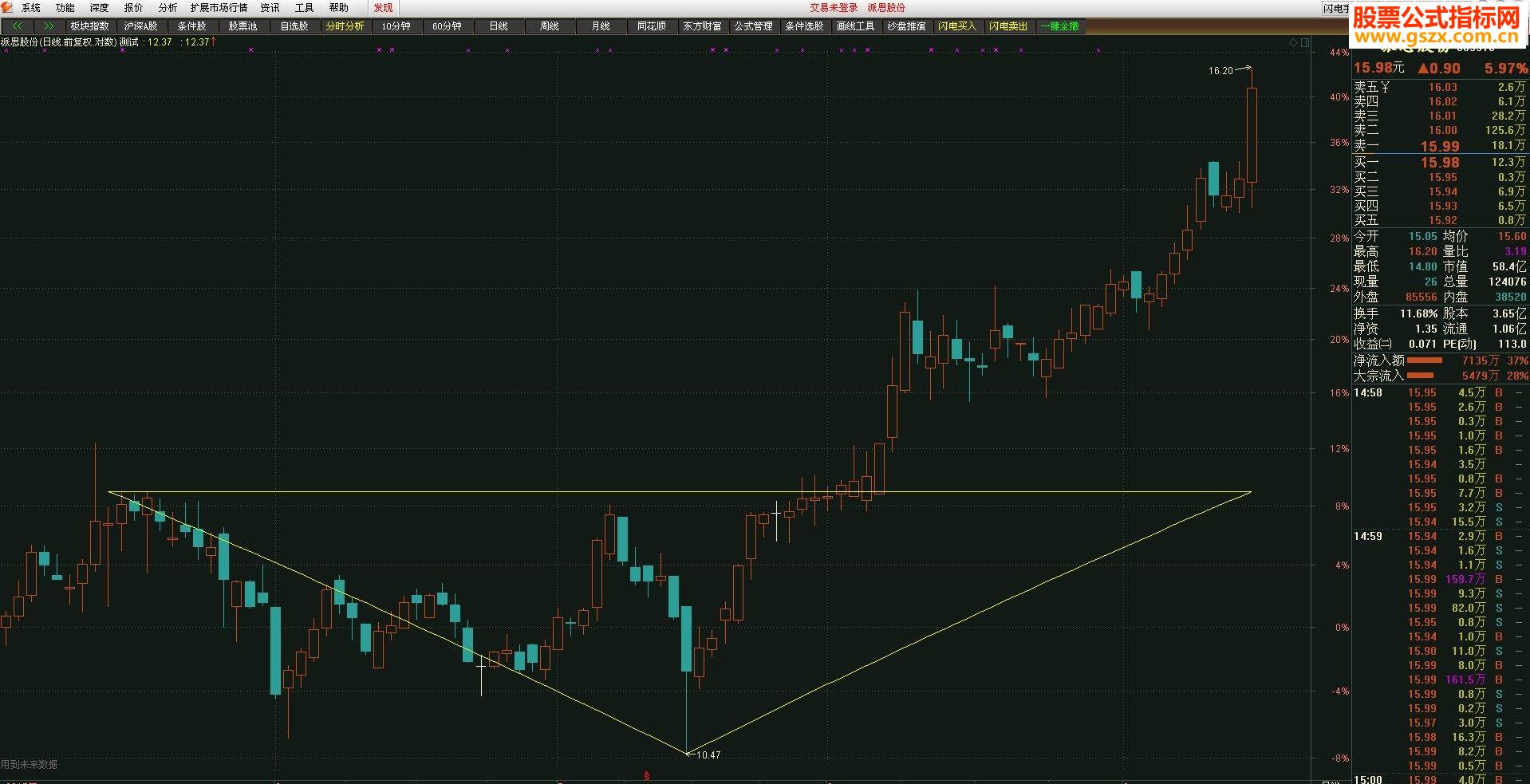
Task: Toggle the side panel layout icon
Action: coord(1305,42)
